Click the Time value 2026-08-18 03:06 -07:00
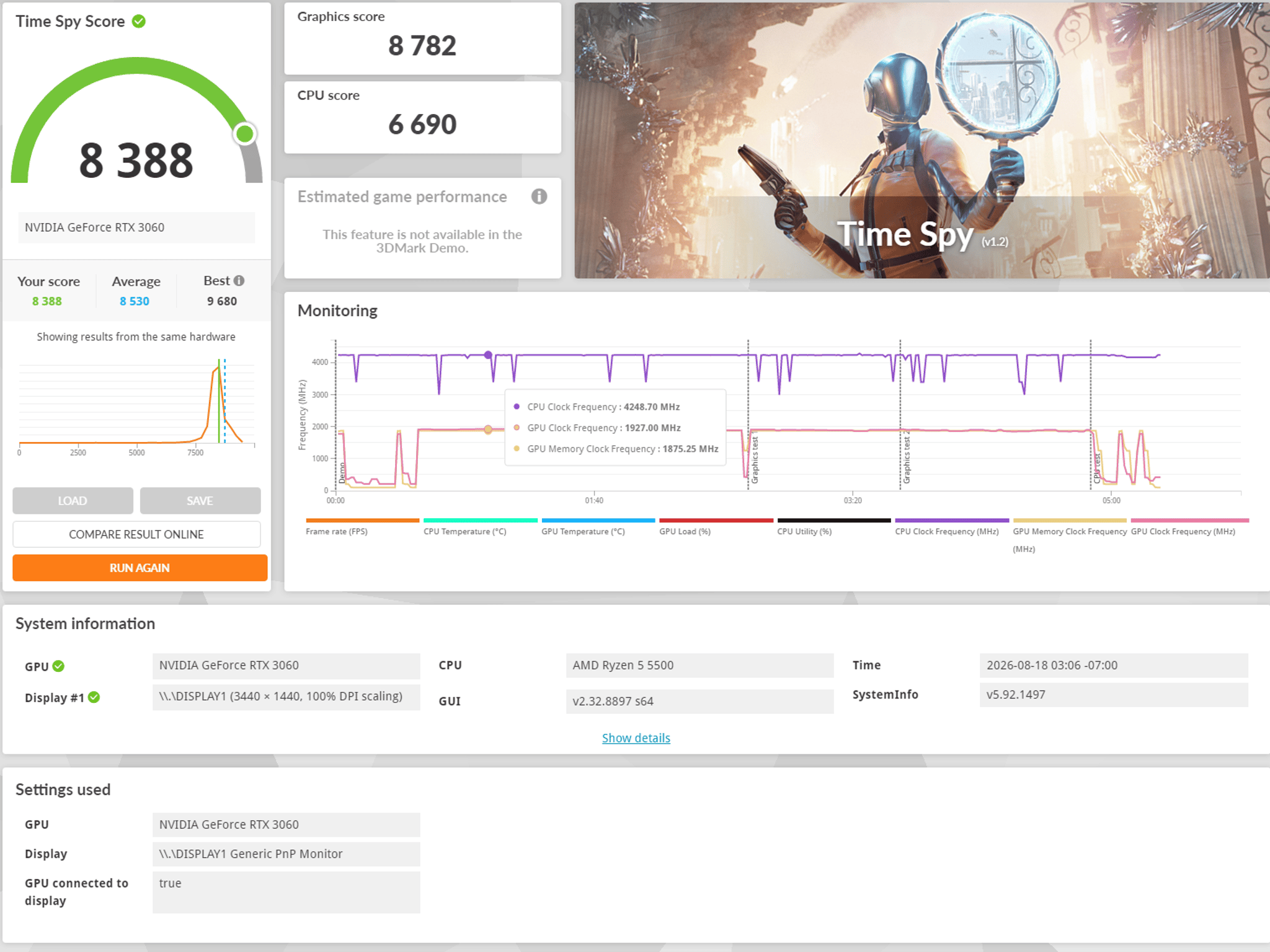The width and height of the screenshot is (1270, 952). [1114, 666]
